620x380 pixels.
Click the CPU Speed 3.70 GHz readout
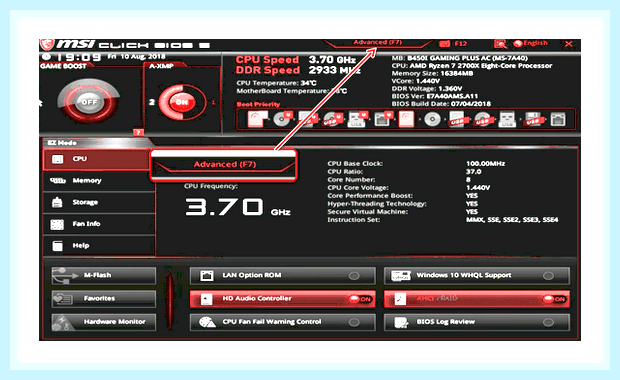click(296, 60)
